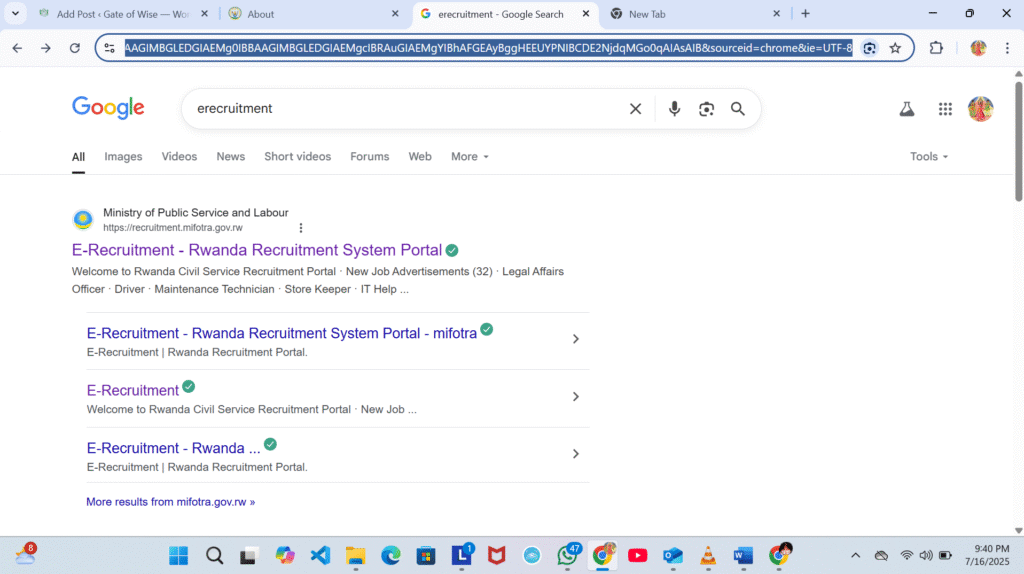This screenshot has height=574, width=1024.
Task: Open the recruitment.mifotra.gov.rw URL
Action: tap(172, 228)
